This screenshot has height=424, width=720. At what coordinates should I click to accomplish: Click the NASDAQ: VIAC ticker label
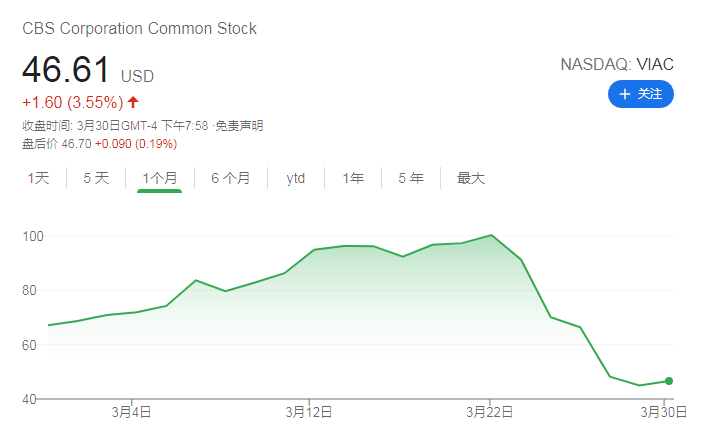pyautogui.click(x=617, y=64)
